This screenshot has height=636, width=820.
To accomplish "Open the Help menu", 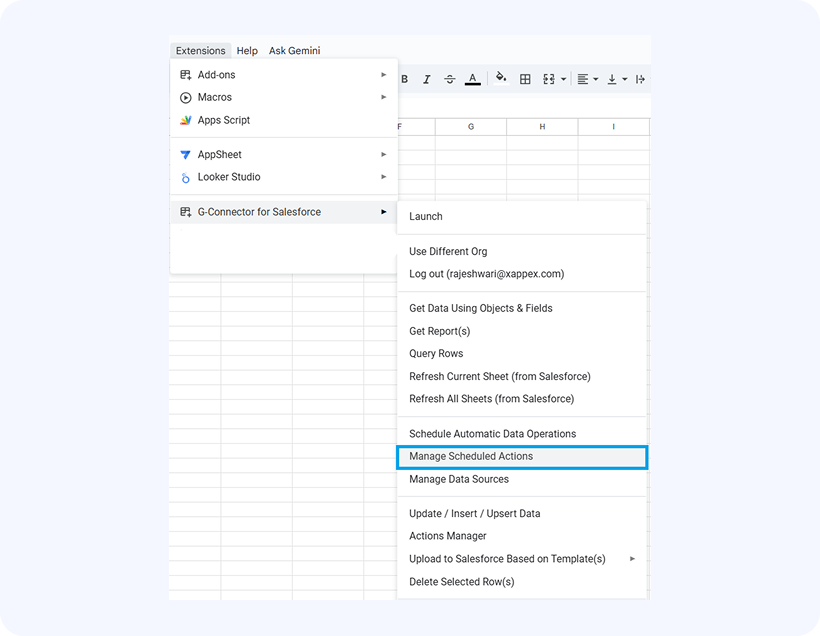I will click(247, 51).
